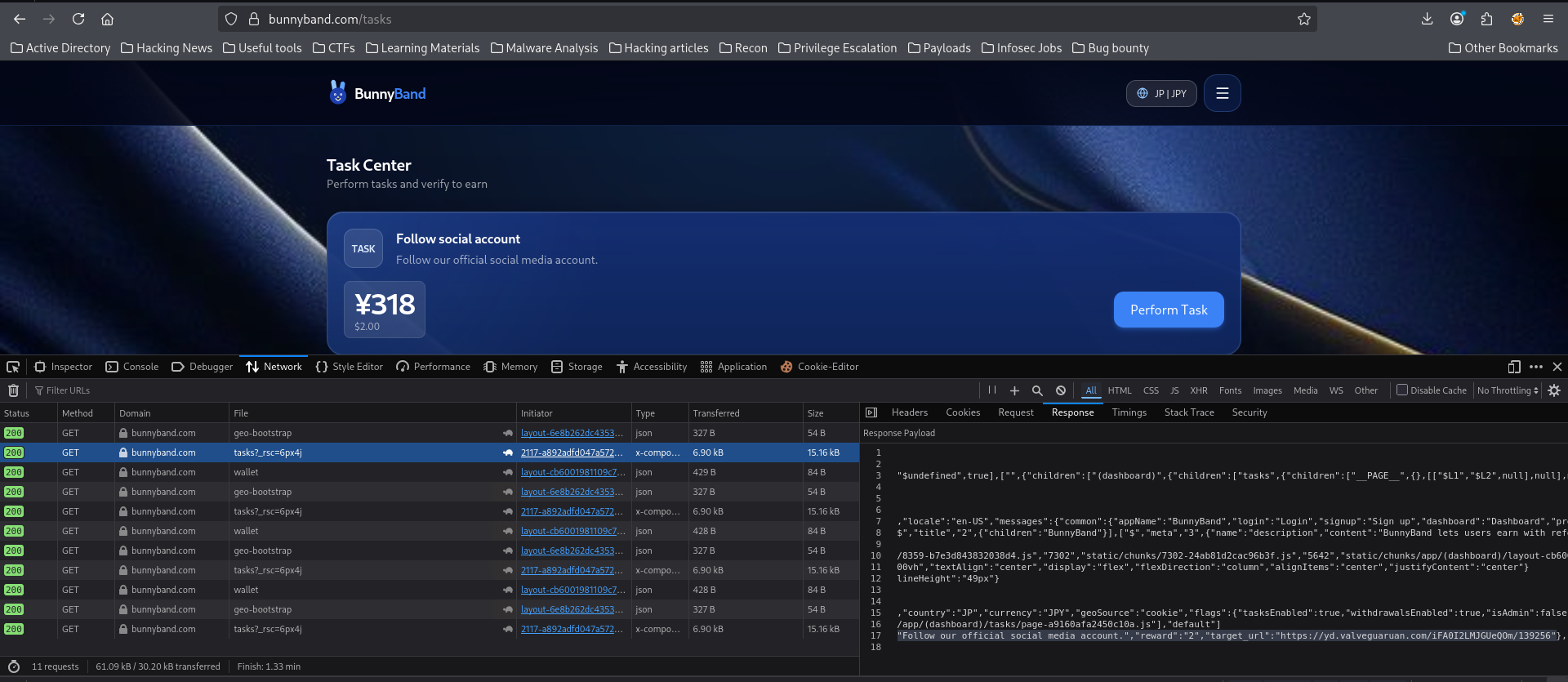Open the browser hamburger application menu

pos(1548,19)
